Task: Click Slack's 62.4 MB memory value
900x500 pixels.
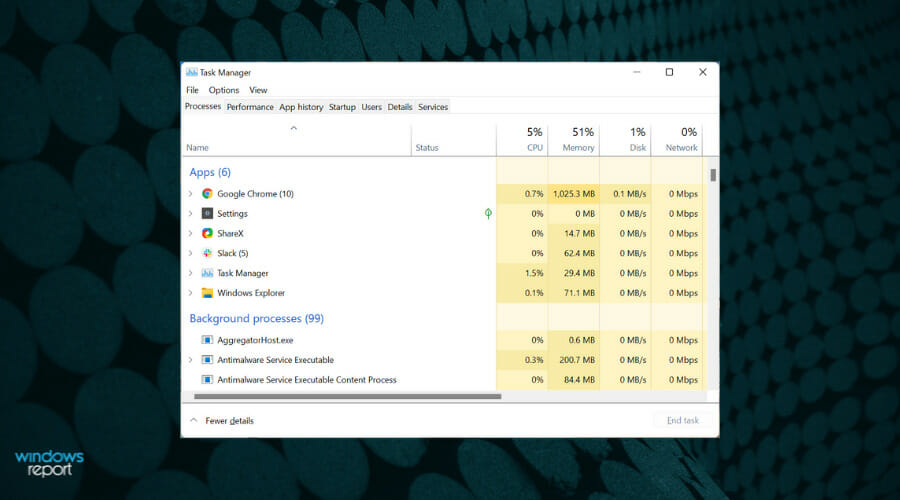Action: 579,253
